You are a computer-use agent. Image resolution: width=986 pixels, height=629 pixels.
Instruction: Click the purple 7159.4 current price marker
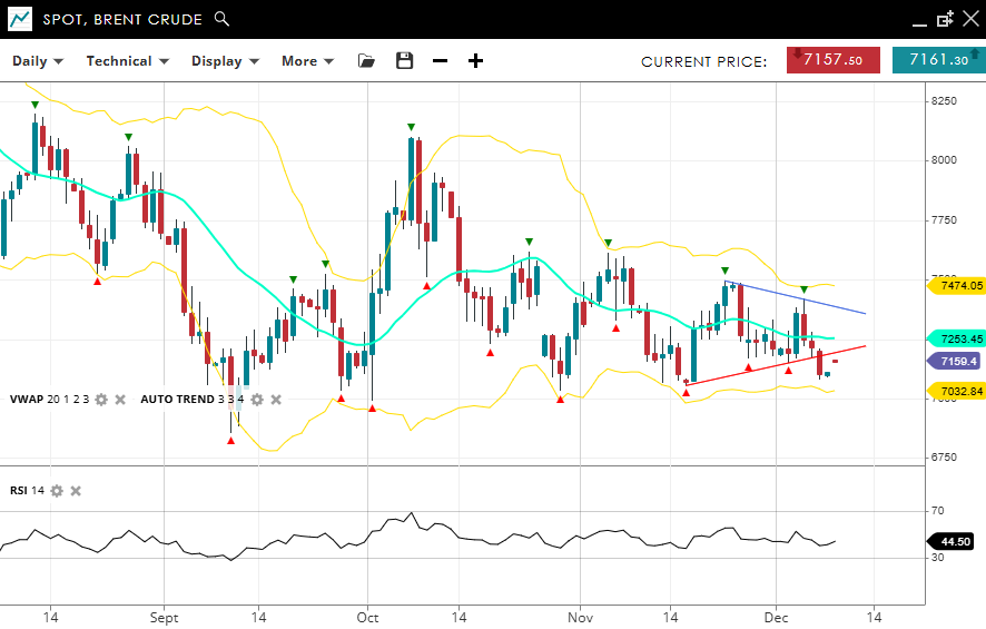(957, 360)
